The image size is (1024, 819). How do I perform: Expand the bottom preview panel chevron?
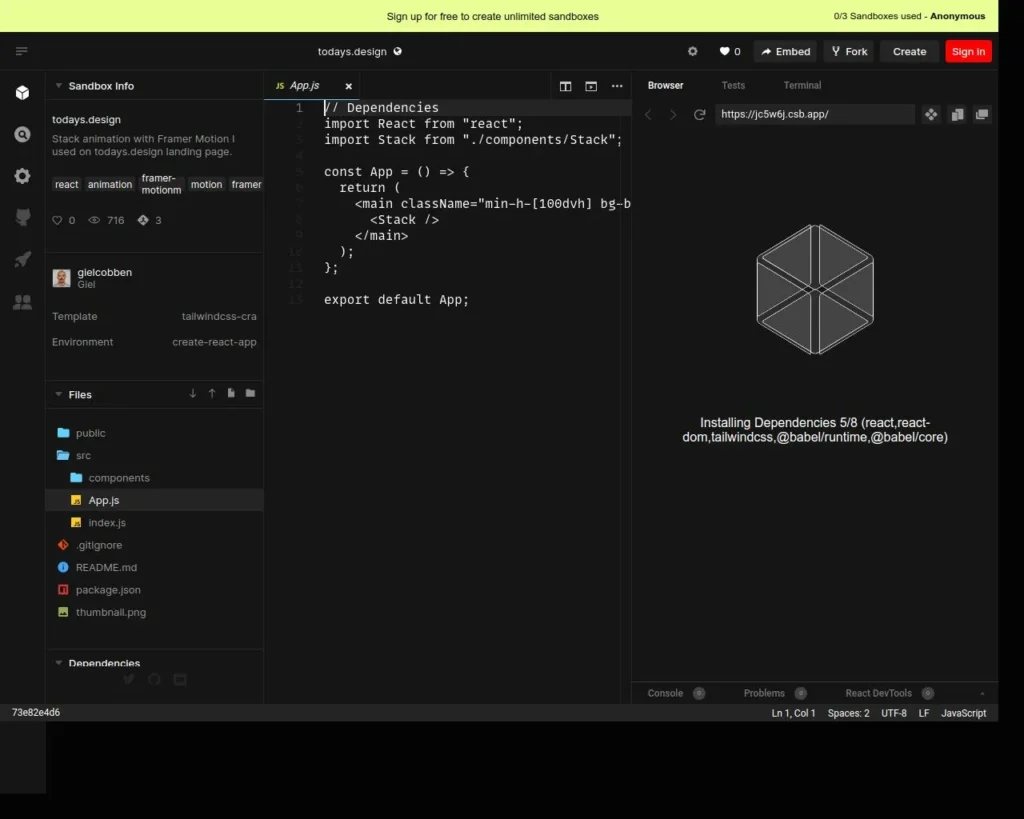(x=982, y=694)
